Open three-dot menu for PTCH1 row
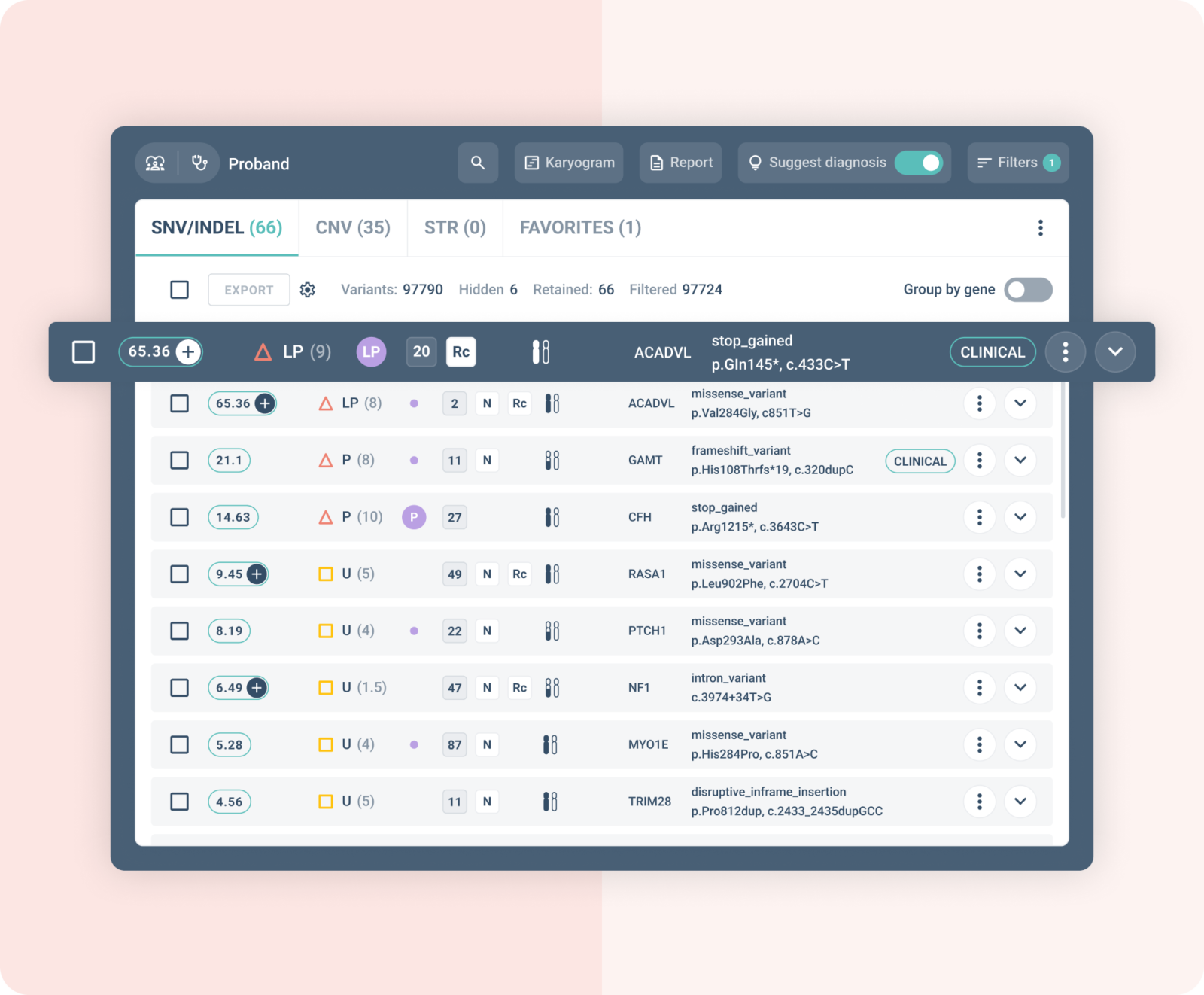 [x=980, y=631]
